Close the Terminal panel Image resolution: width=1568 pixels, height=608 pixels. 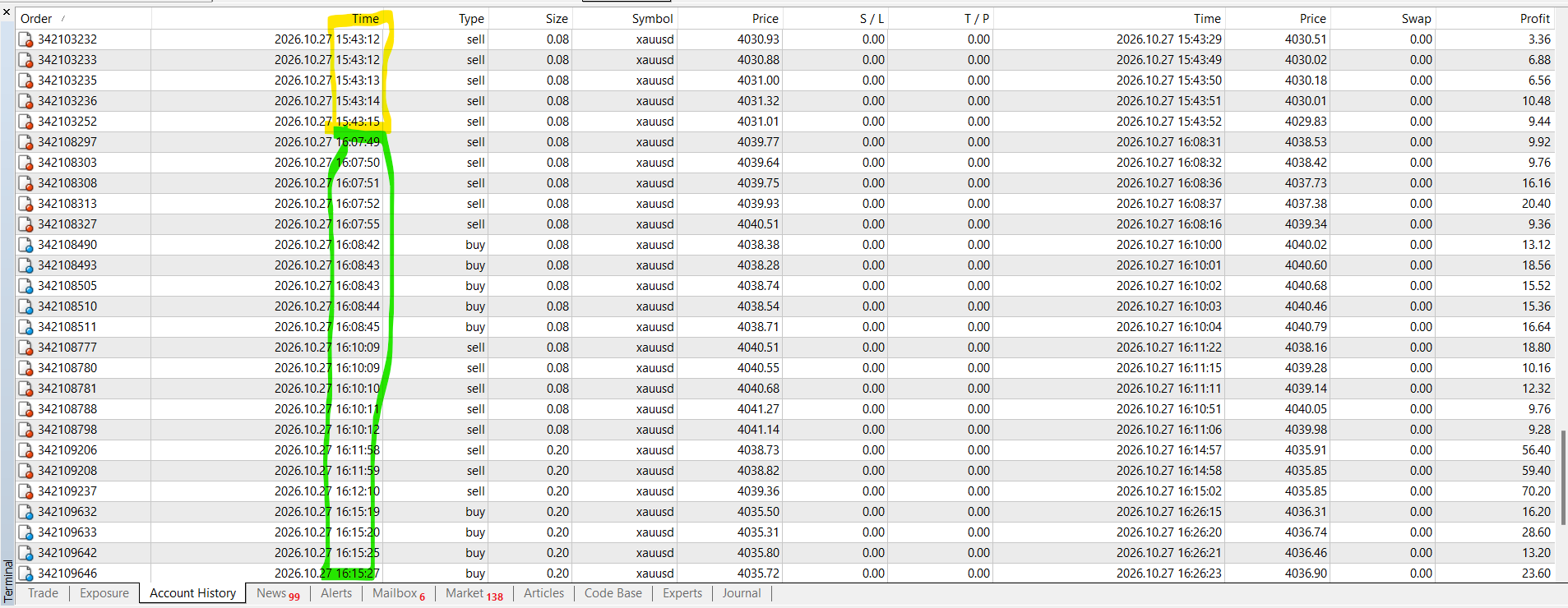(7, 12)
